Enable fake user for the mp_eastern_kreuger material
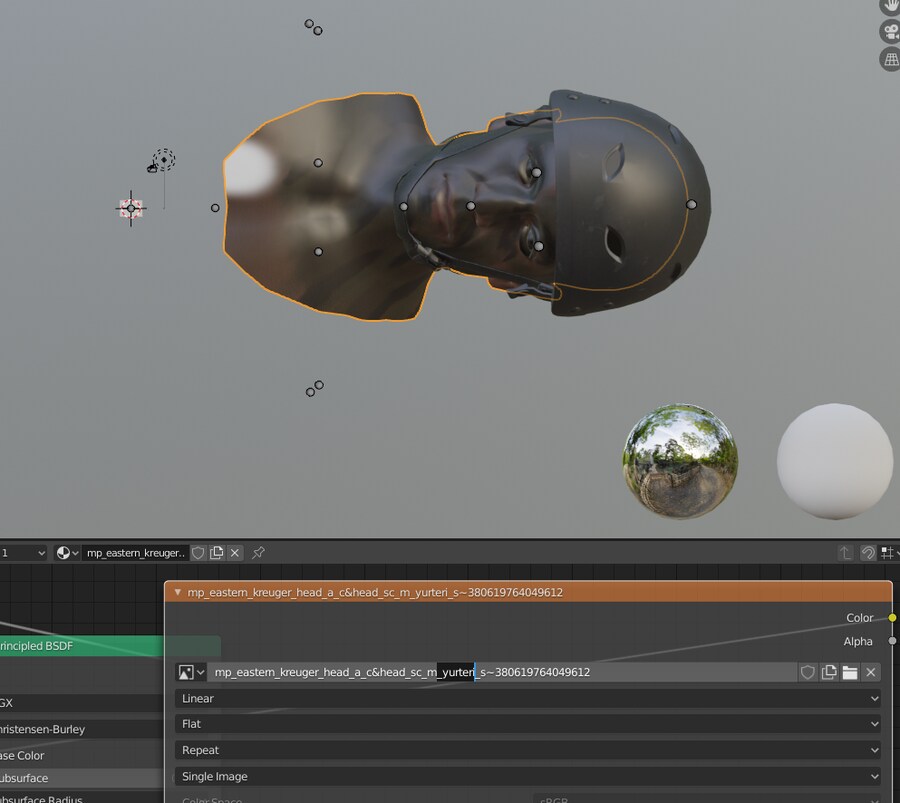900x803 pixels. (198, 553)
